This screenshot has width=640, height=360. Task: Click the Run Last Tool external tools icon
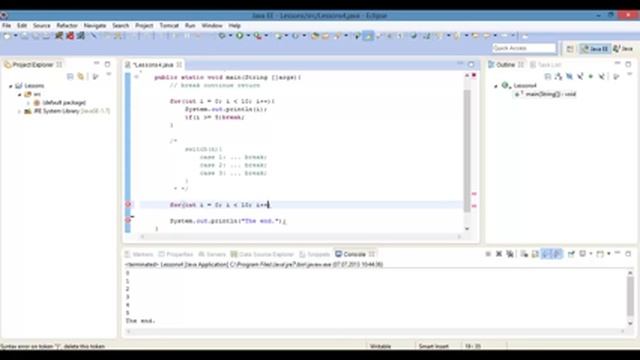click(258, 36)
